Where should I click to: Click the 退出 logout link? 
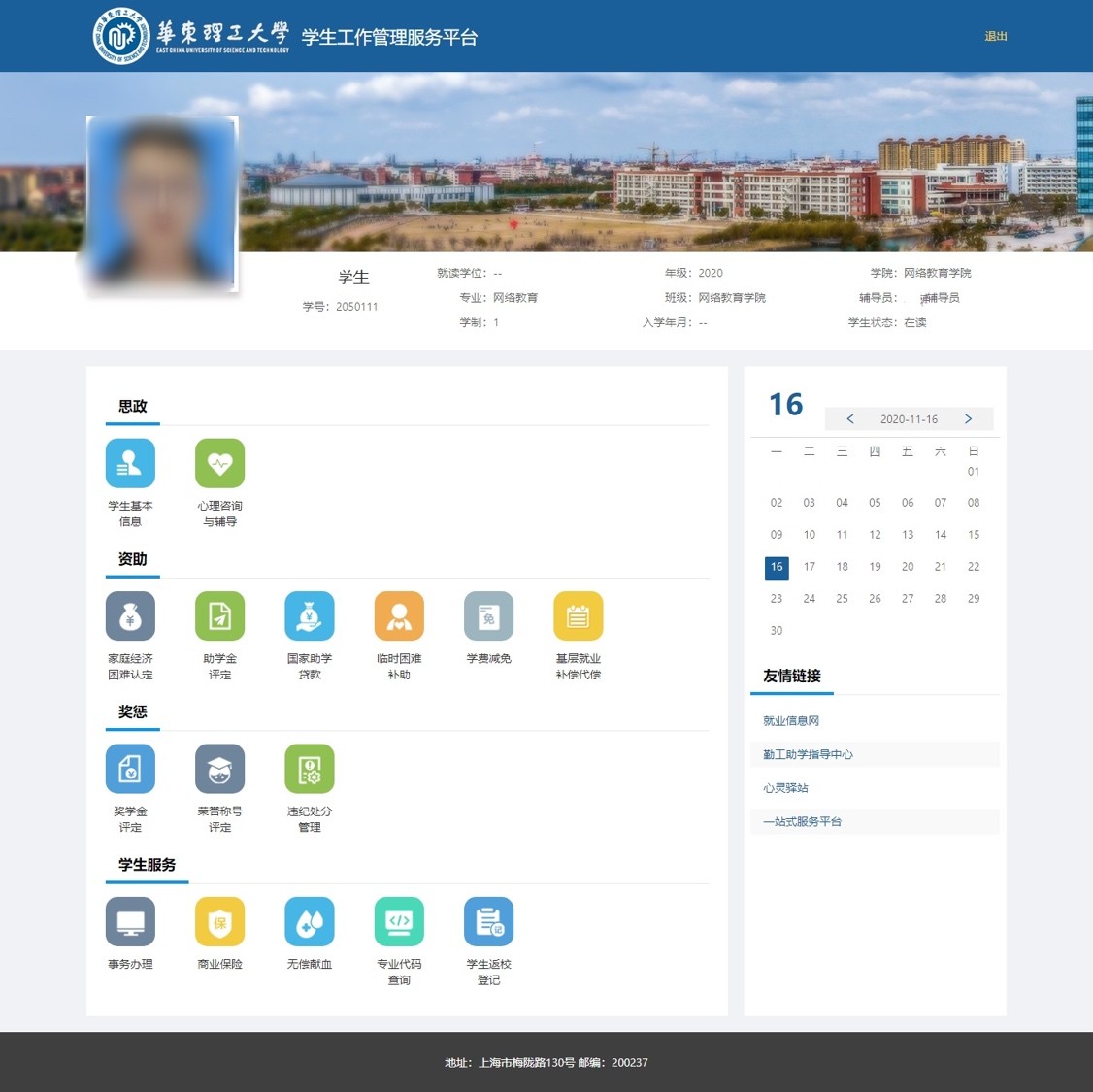[x=996, y=36]
